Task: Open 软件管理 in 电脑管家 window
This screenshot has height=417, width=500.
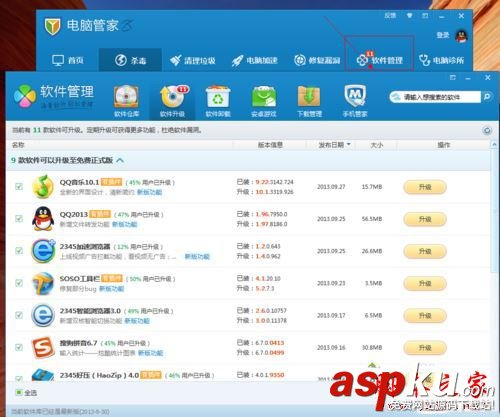Action: pos(379,60)
